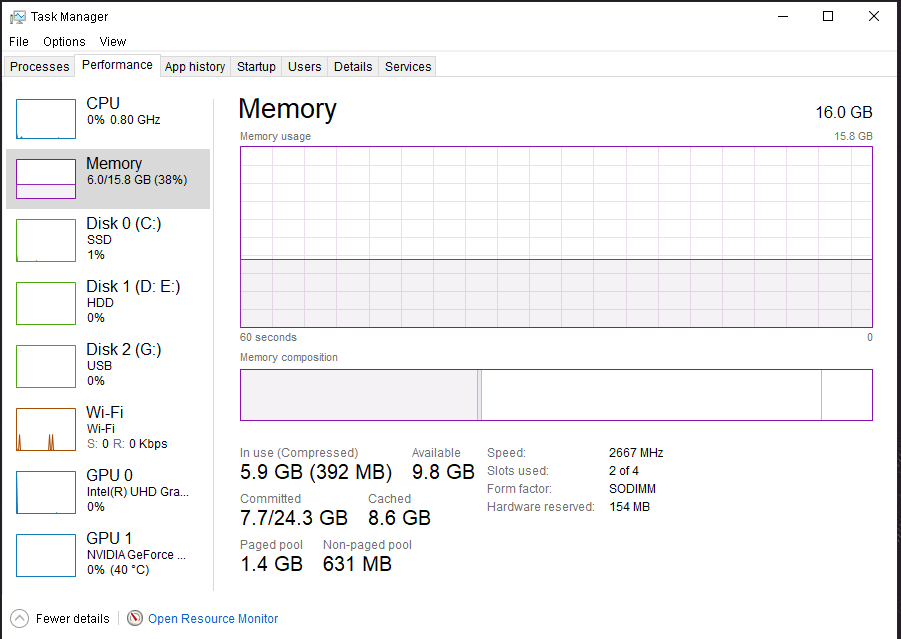Click the Fewer details label

[72, 619]
